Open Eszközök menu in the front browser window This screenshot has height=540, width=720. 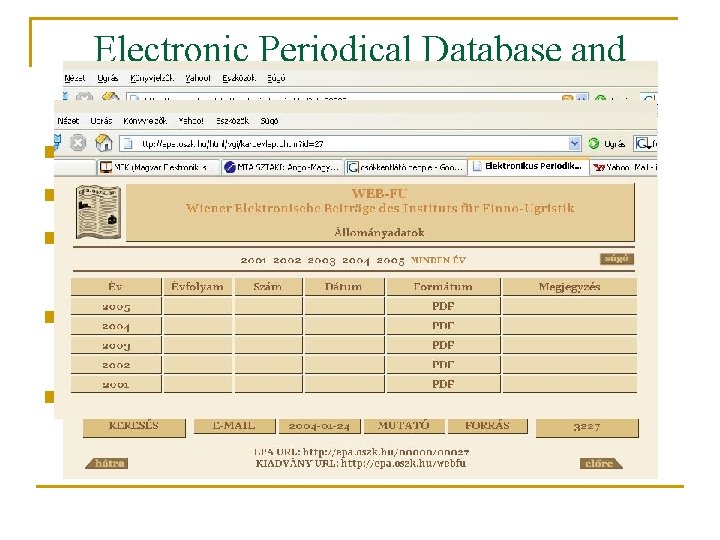click(x=232, y=121)
